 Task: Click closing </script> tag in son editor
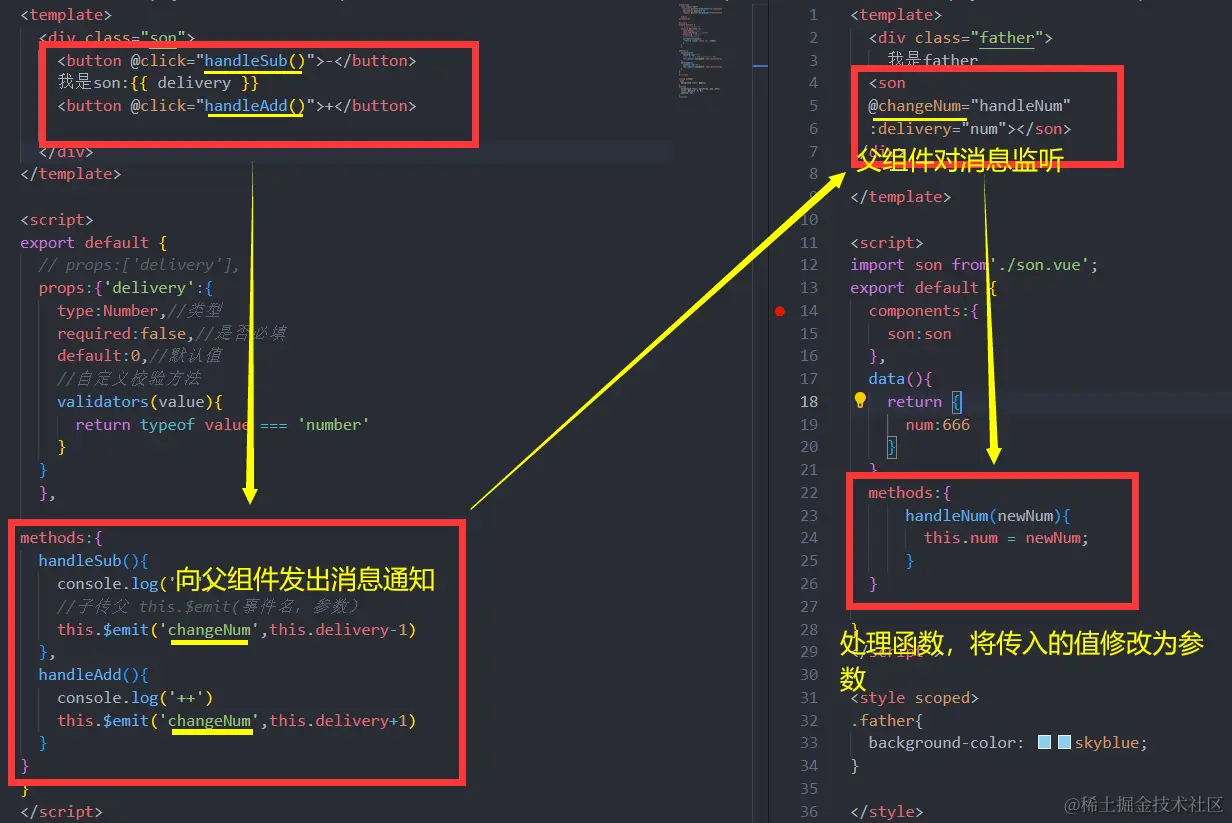pos(61,812)
